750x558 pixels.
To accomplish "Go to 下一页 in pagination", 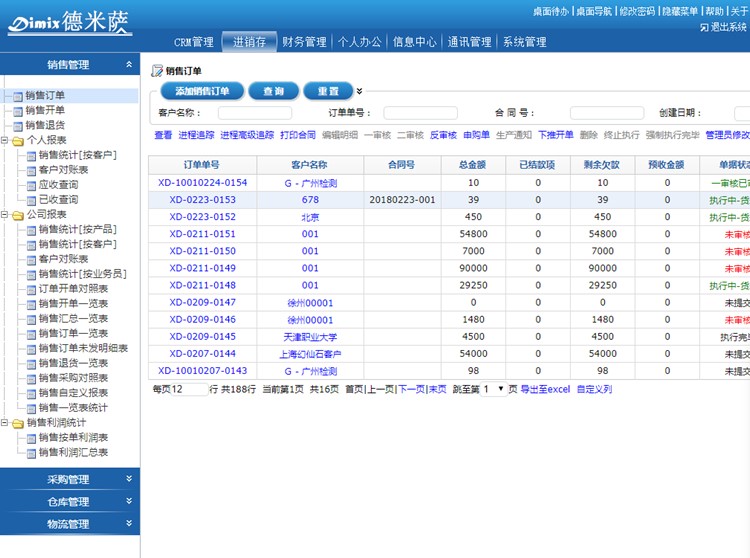I will coord(412,389).
